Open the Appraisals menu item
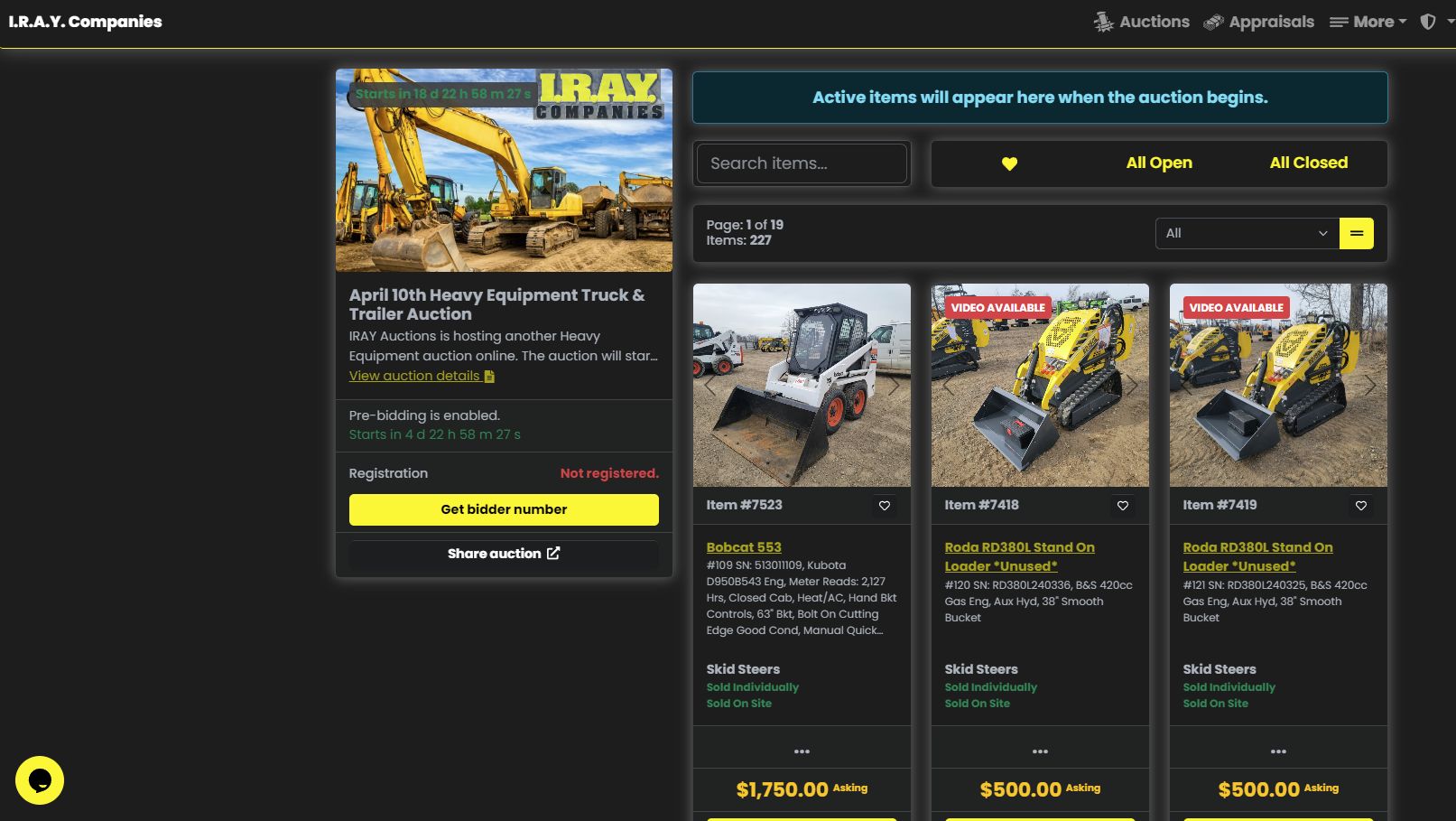Screen dimensions: 1456x821 pyautogui.click(x=1258, y=22)
